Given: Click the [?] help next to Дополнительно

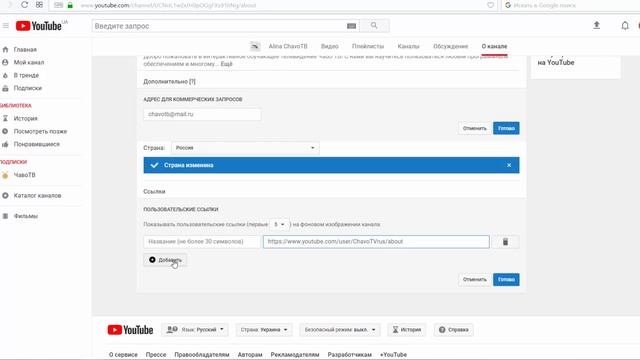Looking at the screenshot, I should click(x=192, y=82).
